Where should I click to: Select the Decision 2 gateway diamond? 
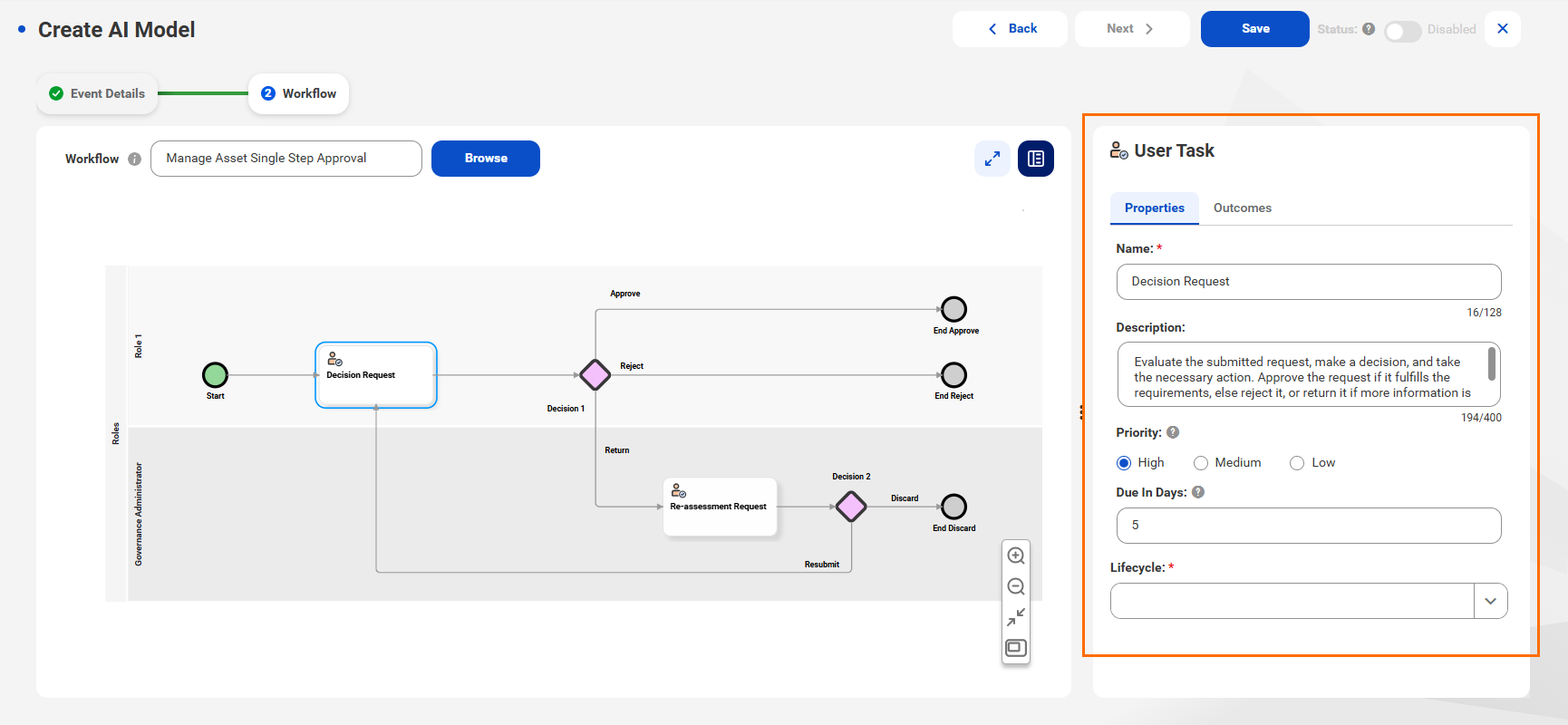point(851,507)
